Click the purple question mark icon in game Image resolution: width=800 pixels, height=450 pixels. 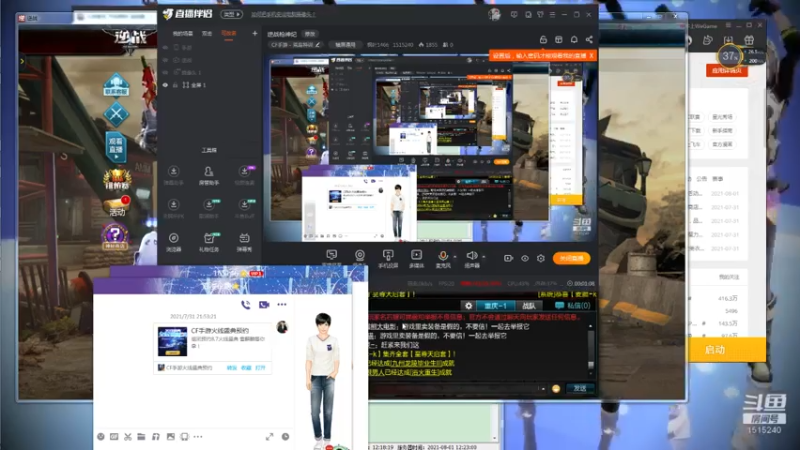point(115,237)
